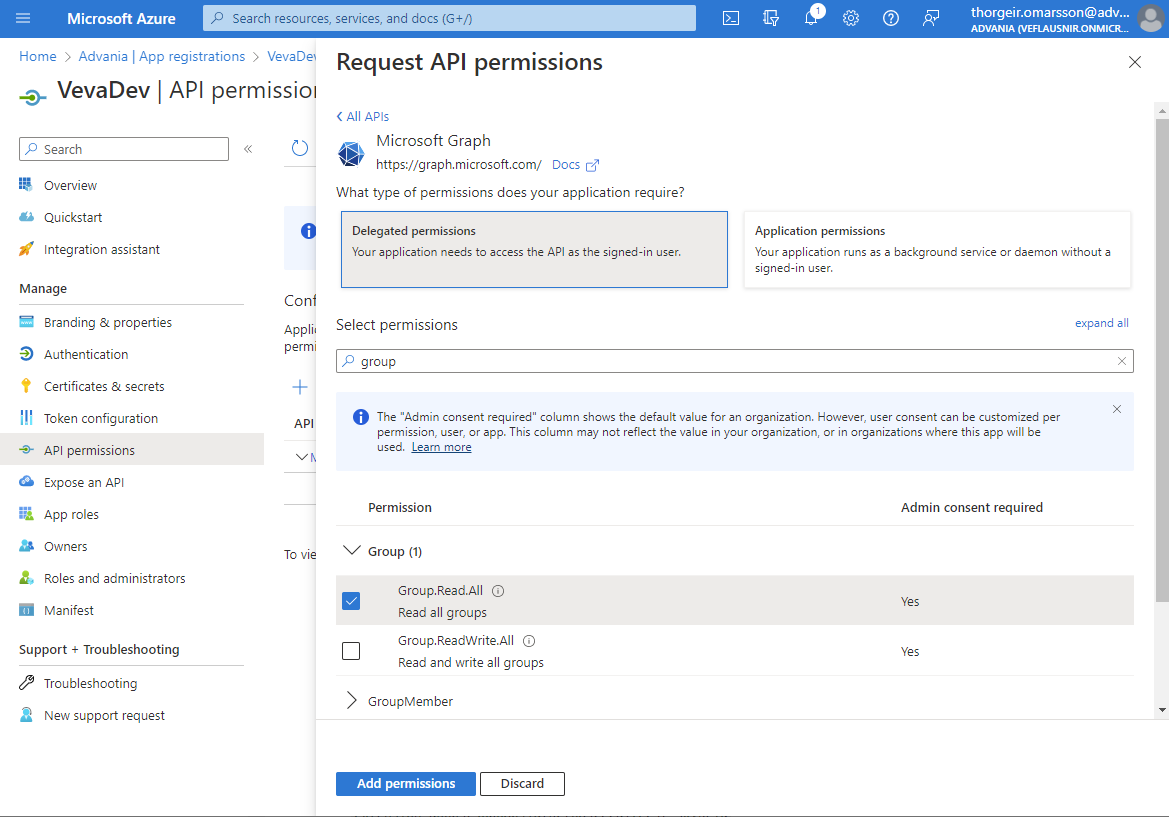Click Microsoft Azure portal title

coord(122,19)
